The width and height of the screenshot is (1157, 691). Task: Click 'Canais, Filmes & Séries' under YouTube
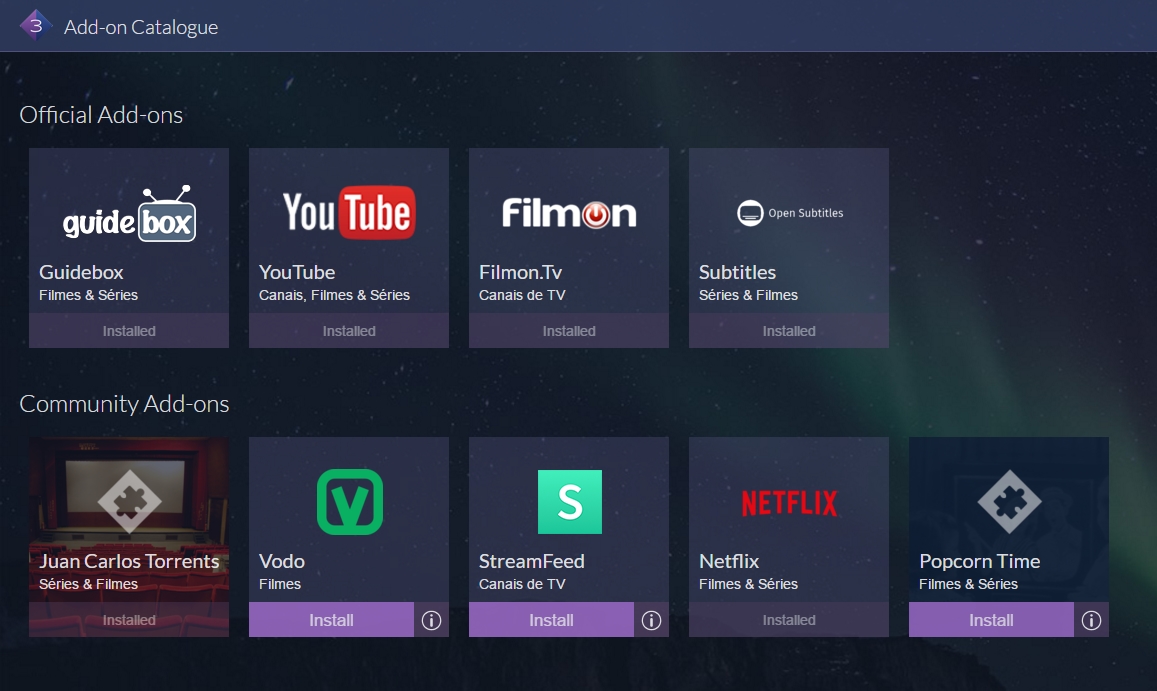point(334,295)
